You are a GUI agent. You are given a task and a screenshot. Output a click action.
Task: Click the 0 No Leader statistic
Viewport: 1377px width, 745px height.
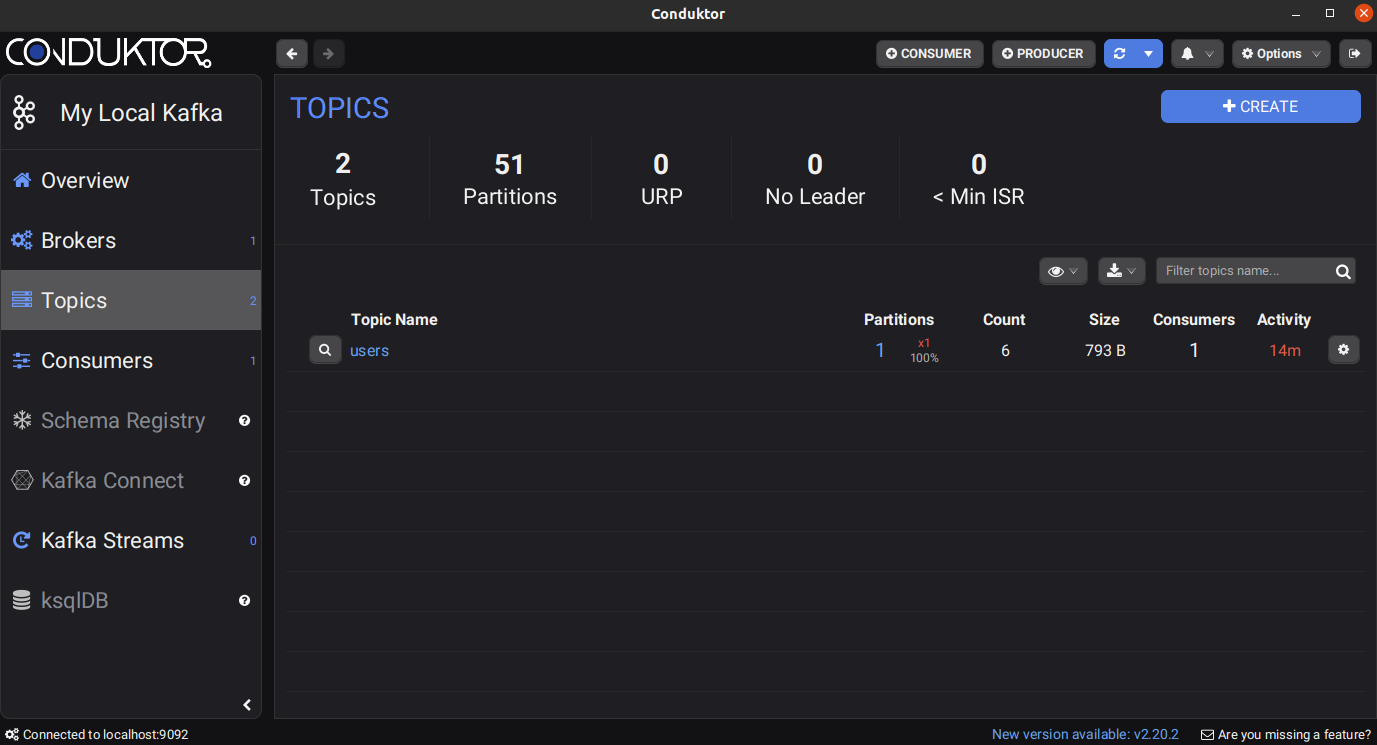coord(815,180)
